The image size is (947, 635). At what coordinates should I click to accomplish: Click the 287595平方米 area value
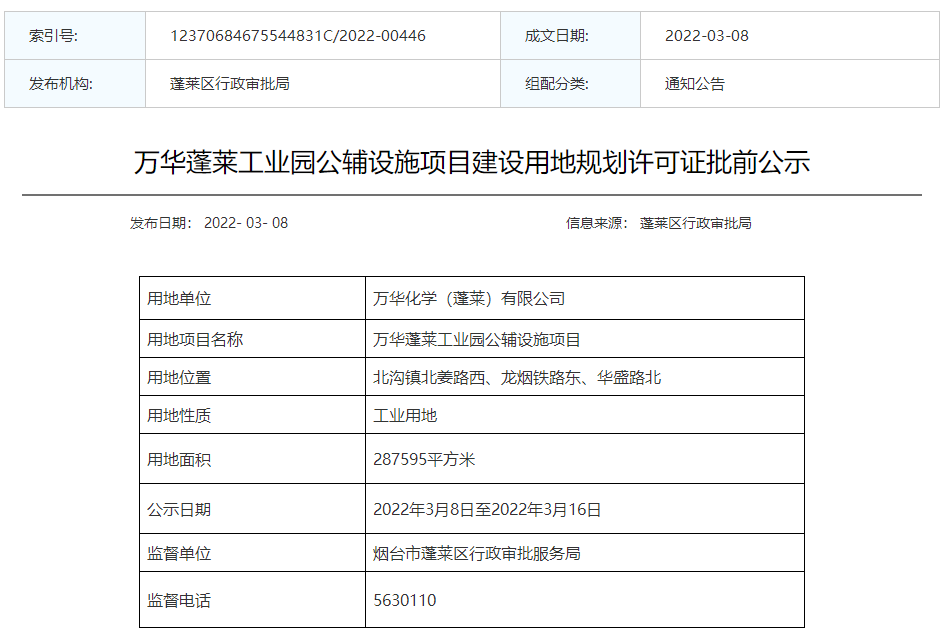point(424,460)
